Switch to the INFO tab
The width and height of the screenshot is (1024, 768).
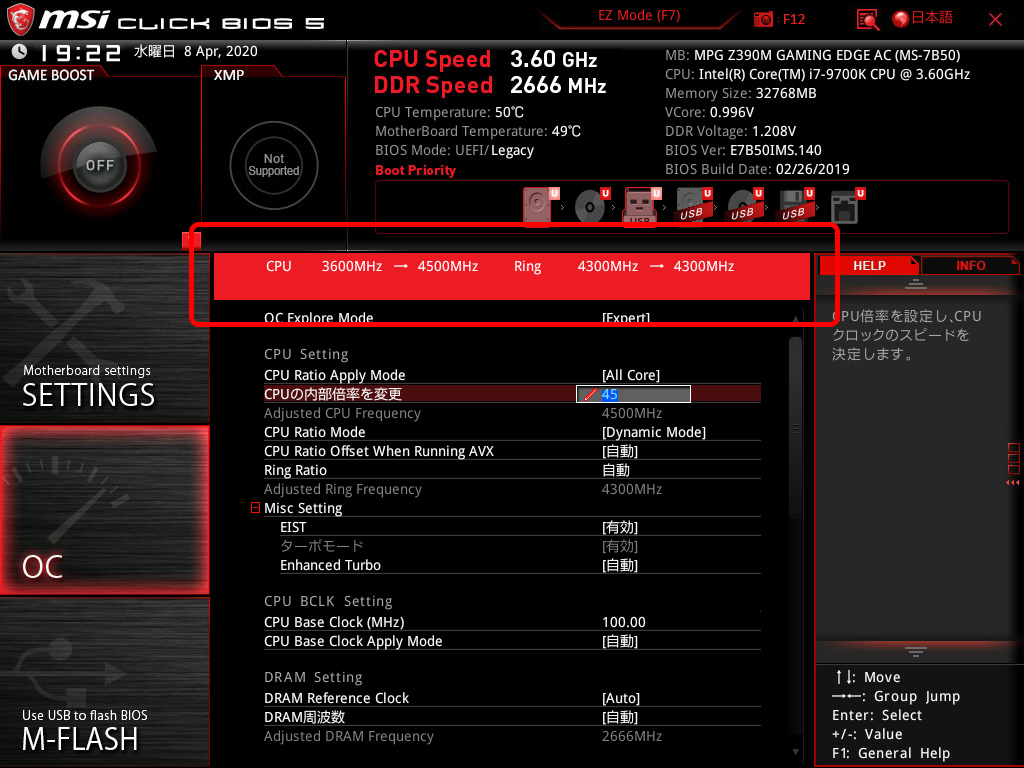coord(970,266)
